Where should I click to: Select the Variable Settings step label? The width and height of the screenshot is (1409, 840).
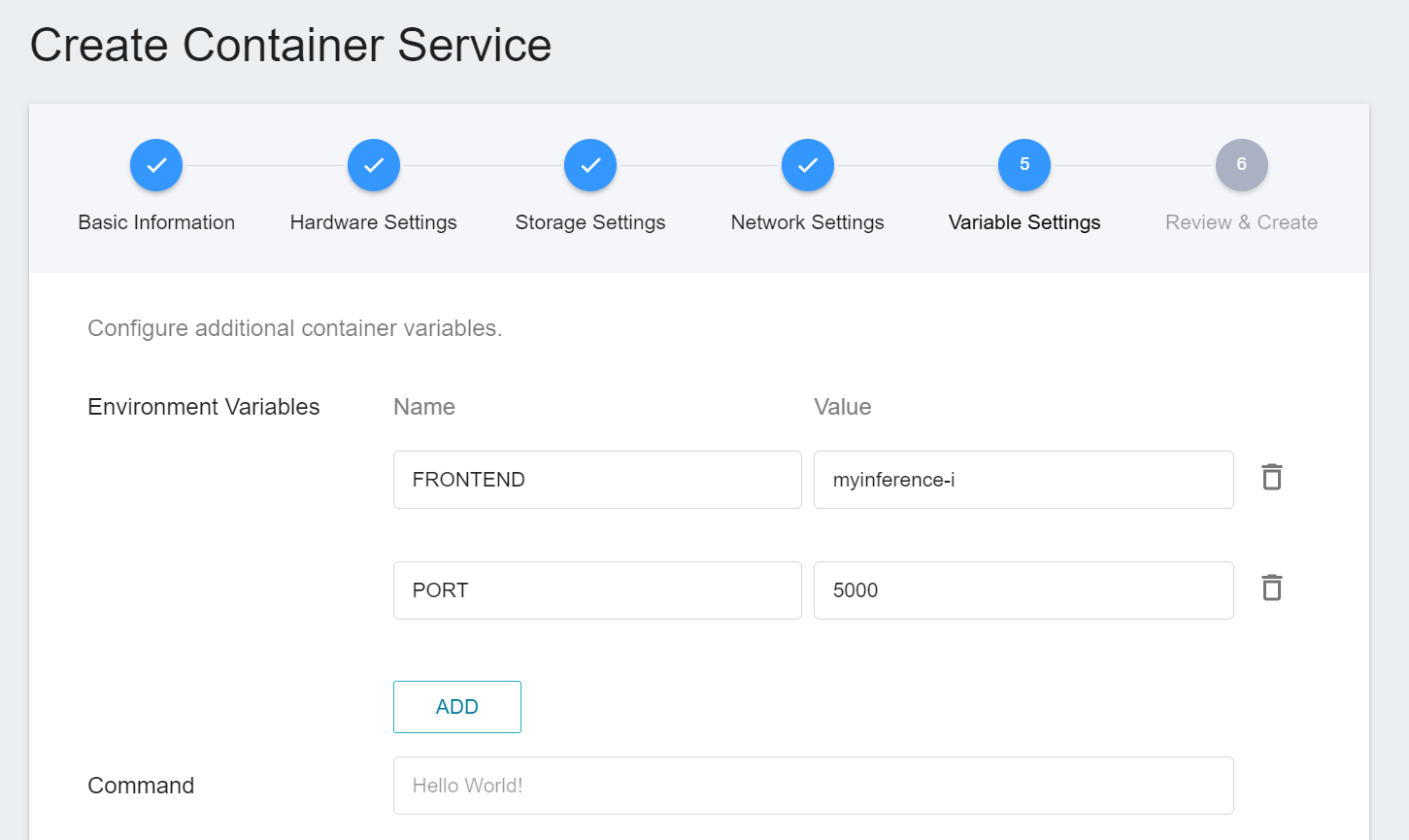1024,222
